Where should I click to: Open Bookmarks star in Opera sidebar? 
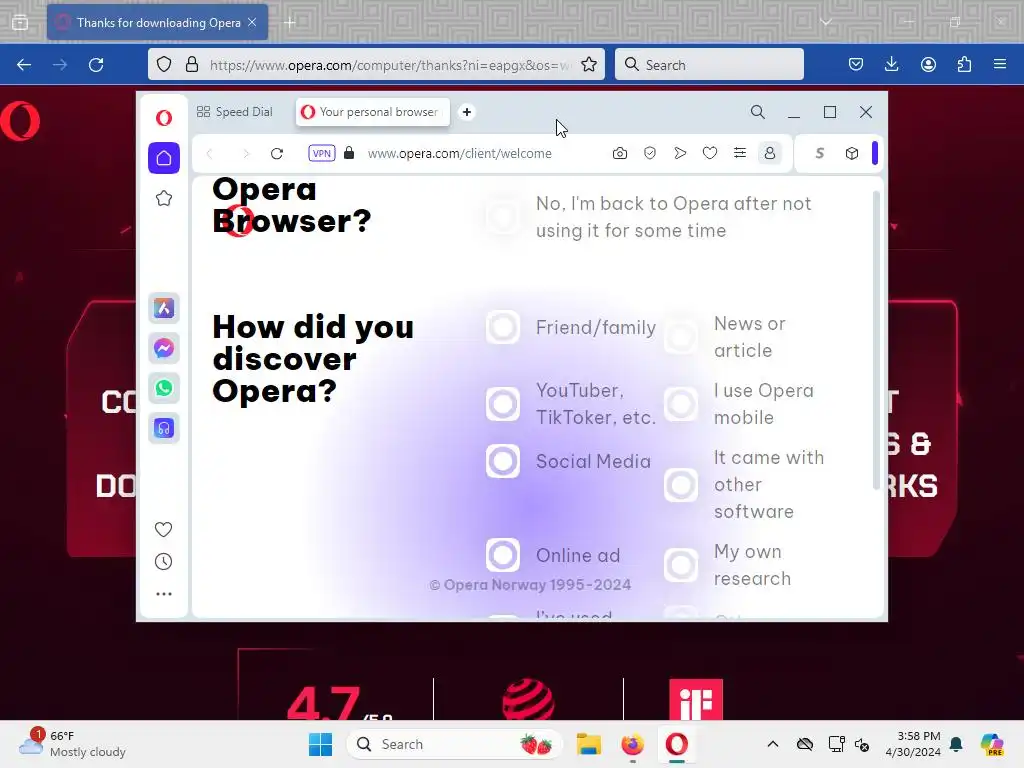[x=164, y=199]
